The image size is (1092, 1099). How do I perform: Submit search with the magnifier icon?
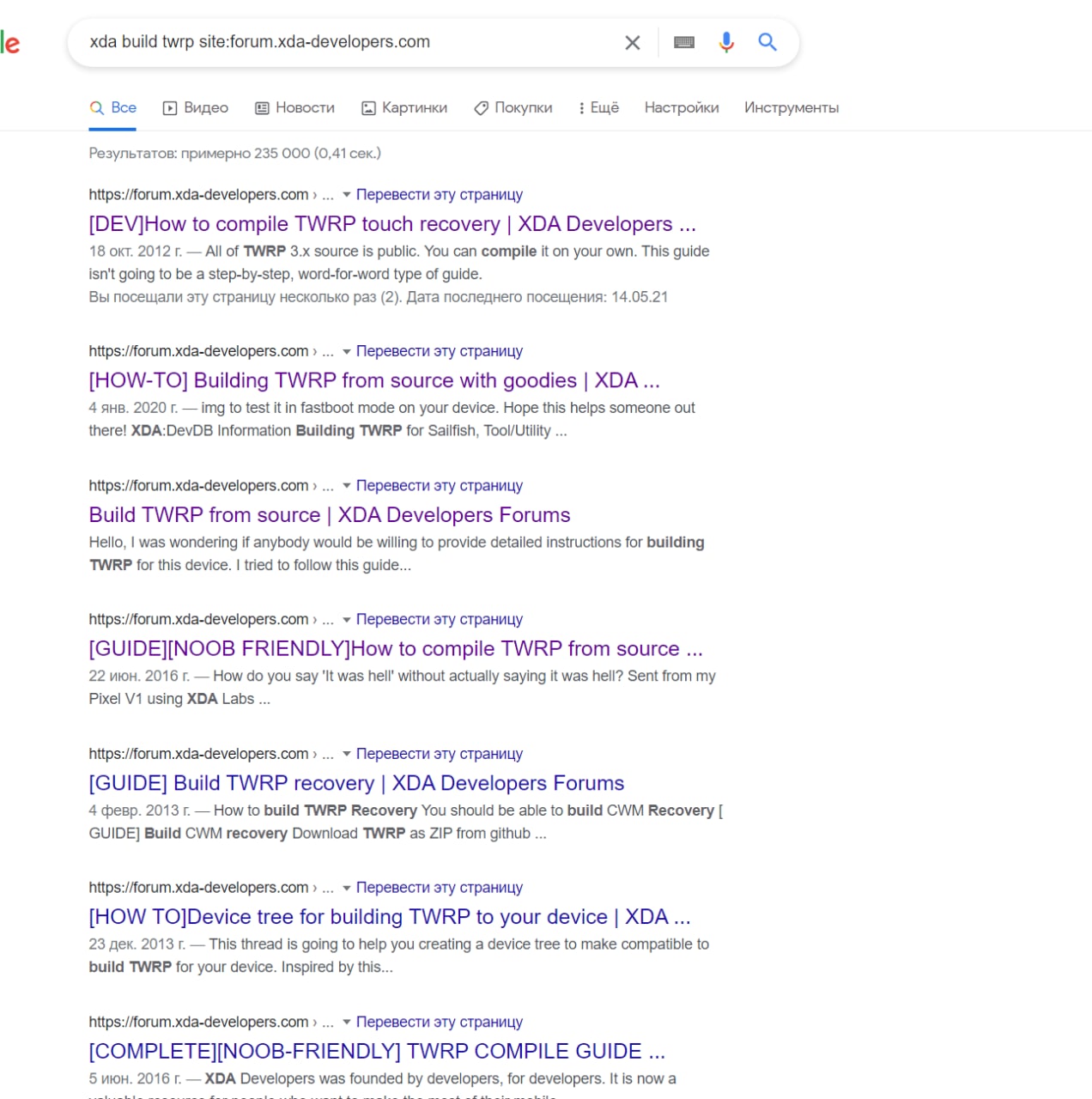pyautogui.click(x=767, y=42)
